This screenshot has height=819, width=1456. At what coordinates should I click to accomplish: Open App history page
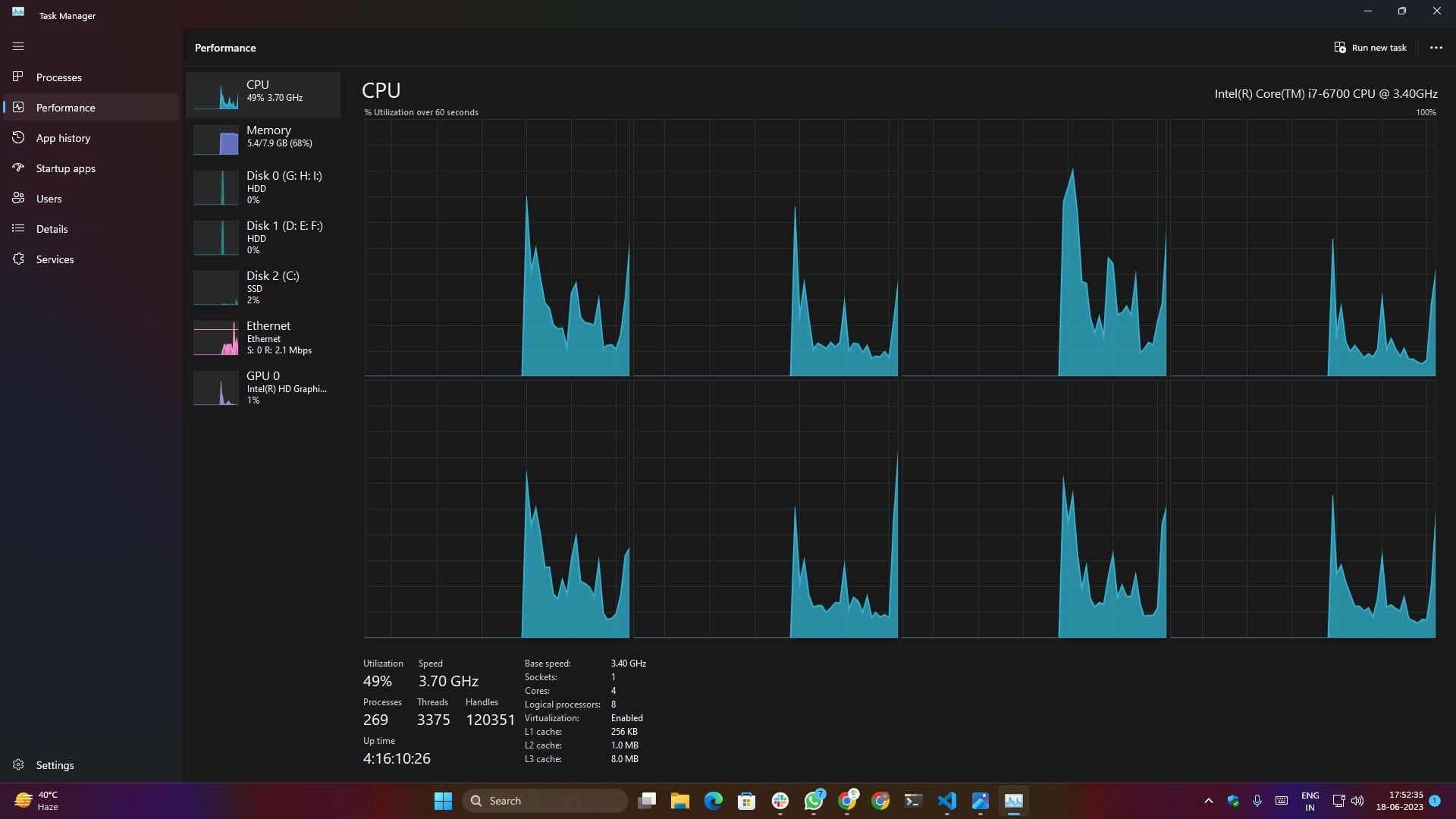91,138
